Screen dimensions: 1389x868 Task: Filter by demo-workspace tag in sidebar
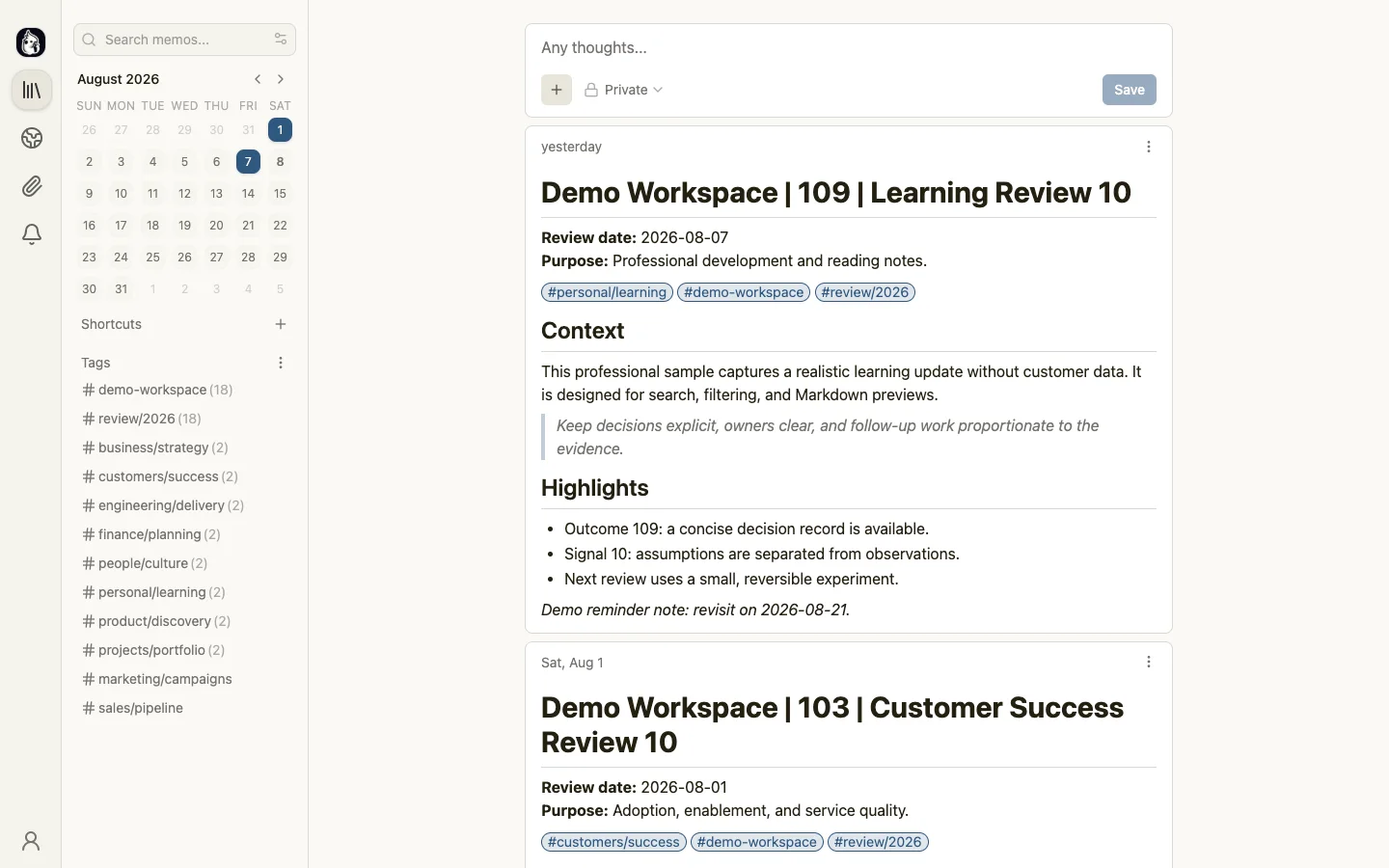coord(157,390)
